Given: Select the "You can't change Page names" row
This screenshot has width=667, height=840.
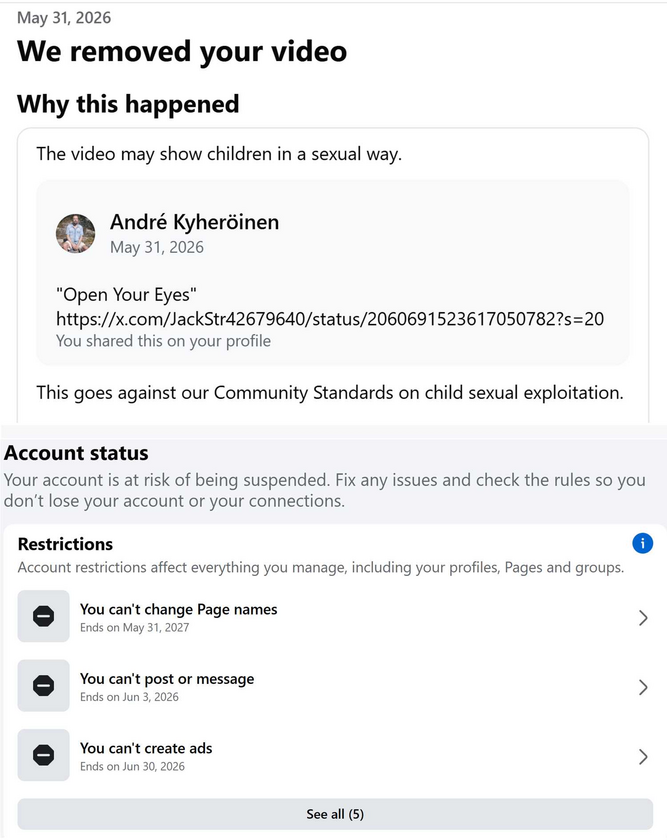Looking at the screenshot, I should point(335,617).
